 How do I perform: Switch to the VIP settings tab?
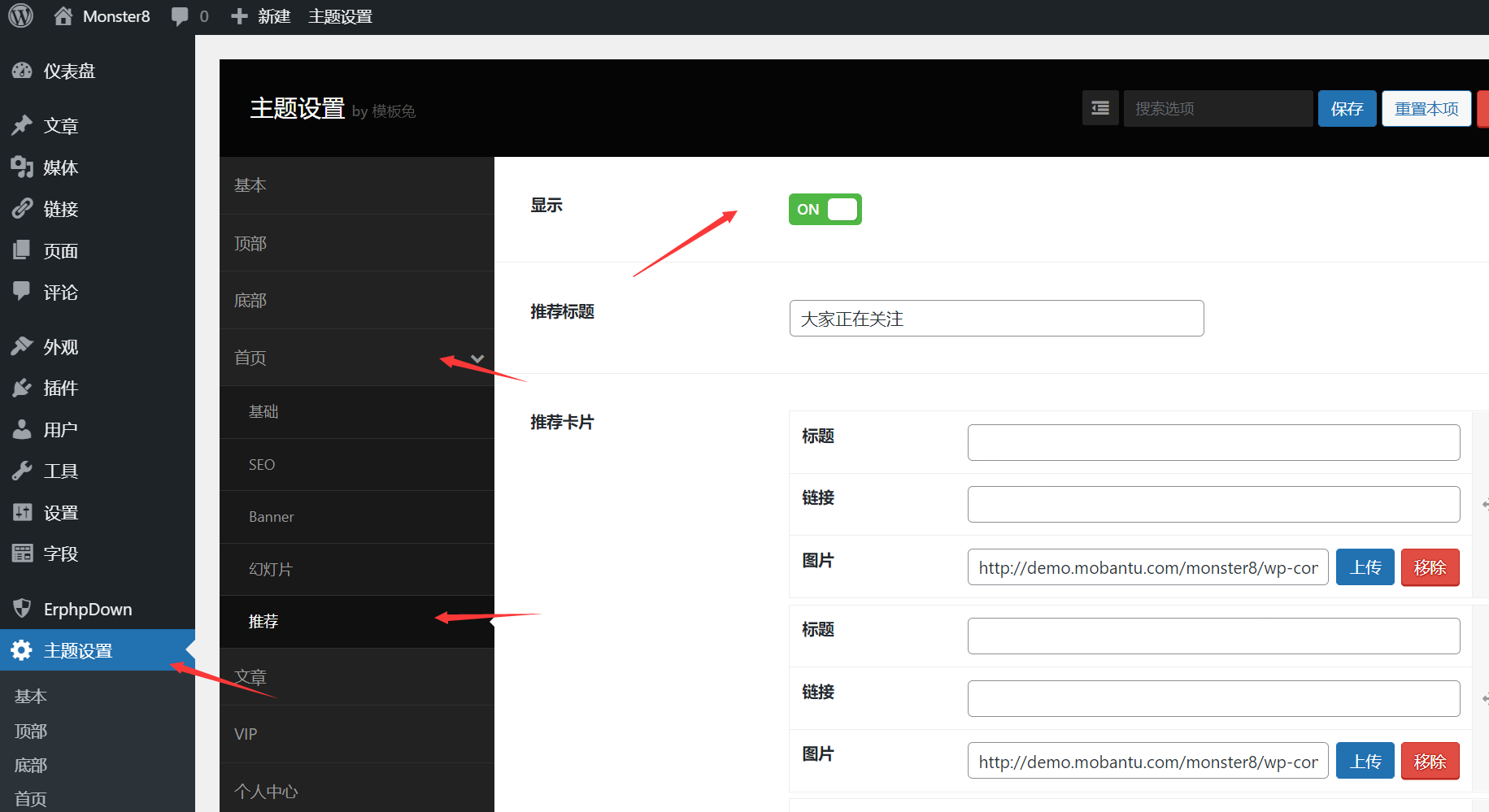(246, 734)
